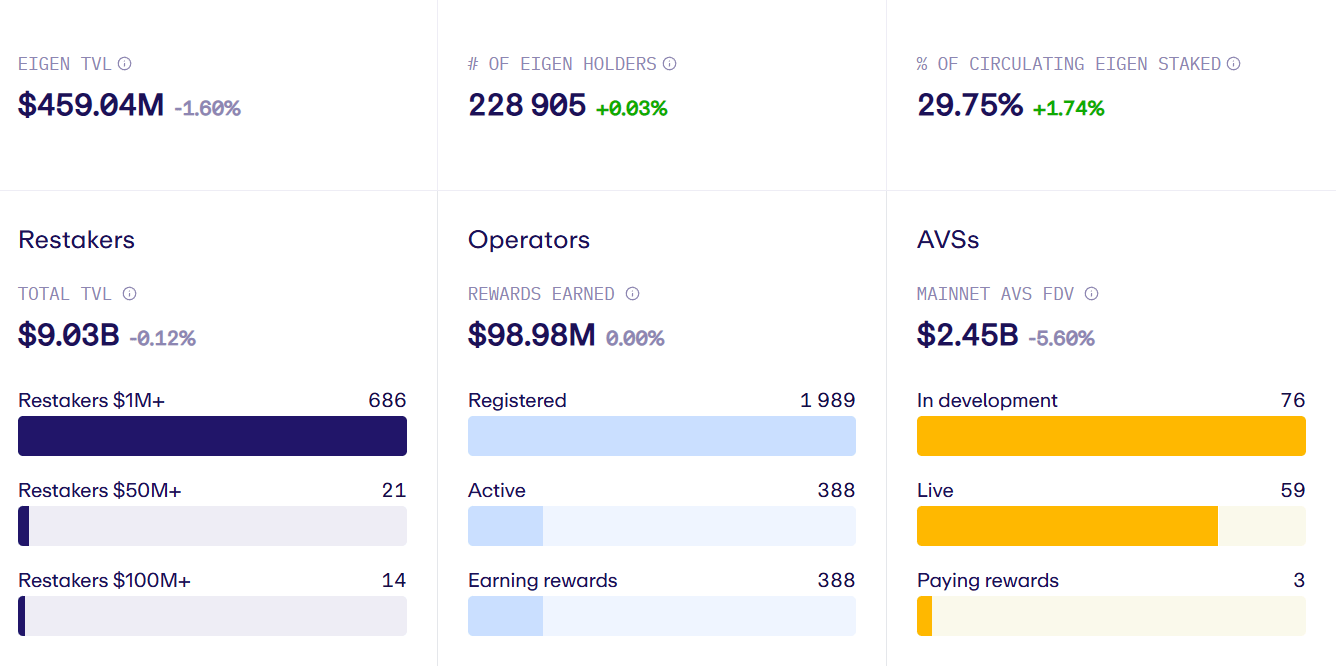The image size is (1336, 666).
Task: Select the MAINNET AVS FDV label
Action: 996,294
